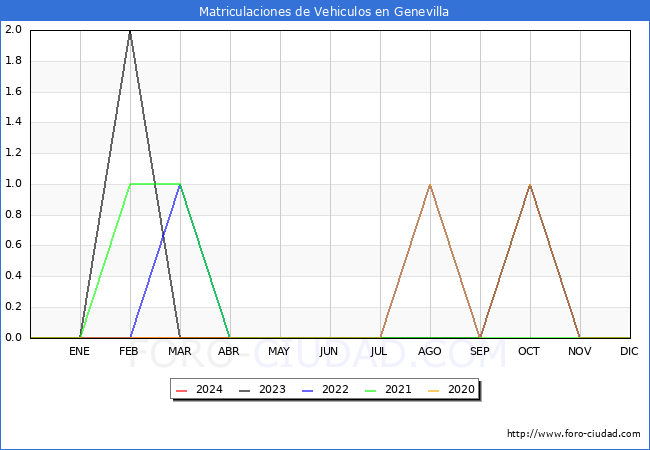Select the 2024 legend label
Viewport: 650px width, 450px height.
209,390
